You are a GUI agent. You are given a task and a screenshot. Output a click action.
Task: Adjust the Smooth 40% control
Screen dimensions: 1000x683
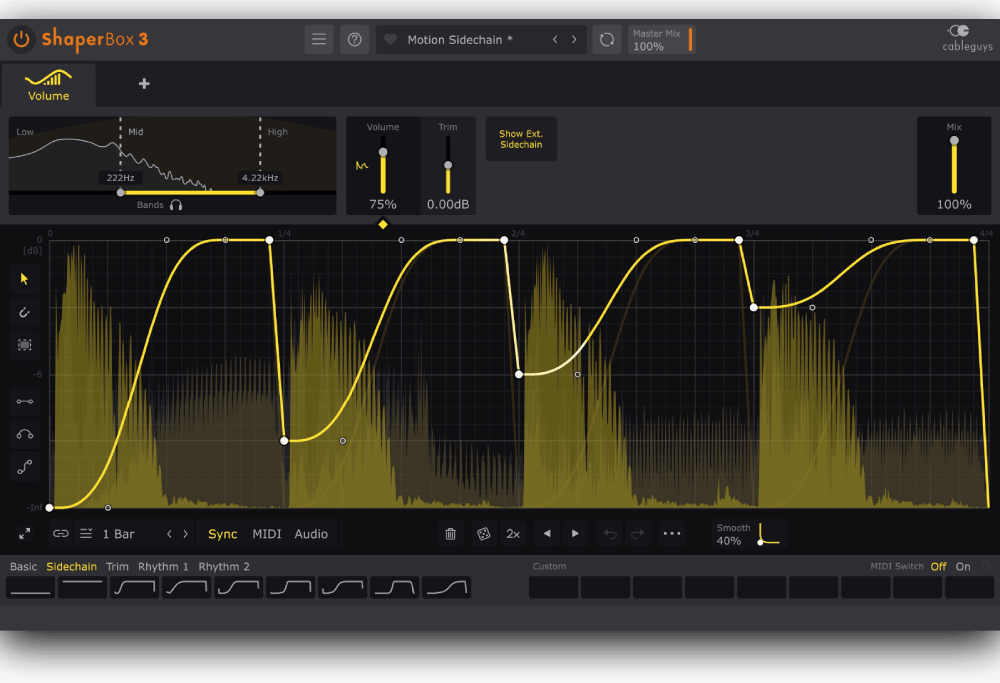coord(749,534)
